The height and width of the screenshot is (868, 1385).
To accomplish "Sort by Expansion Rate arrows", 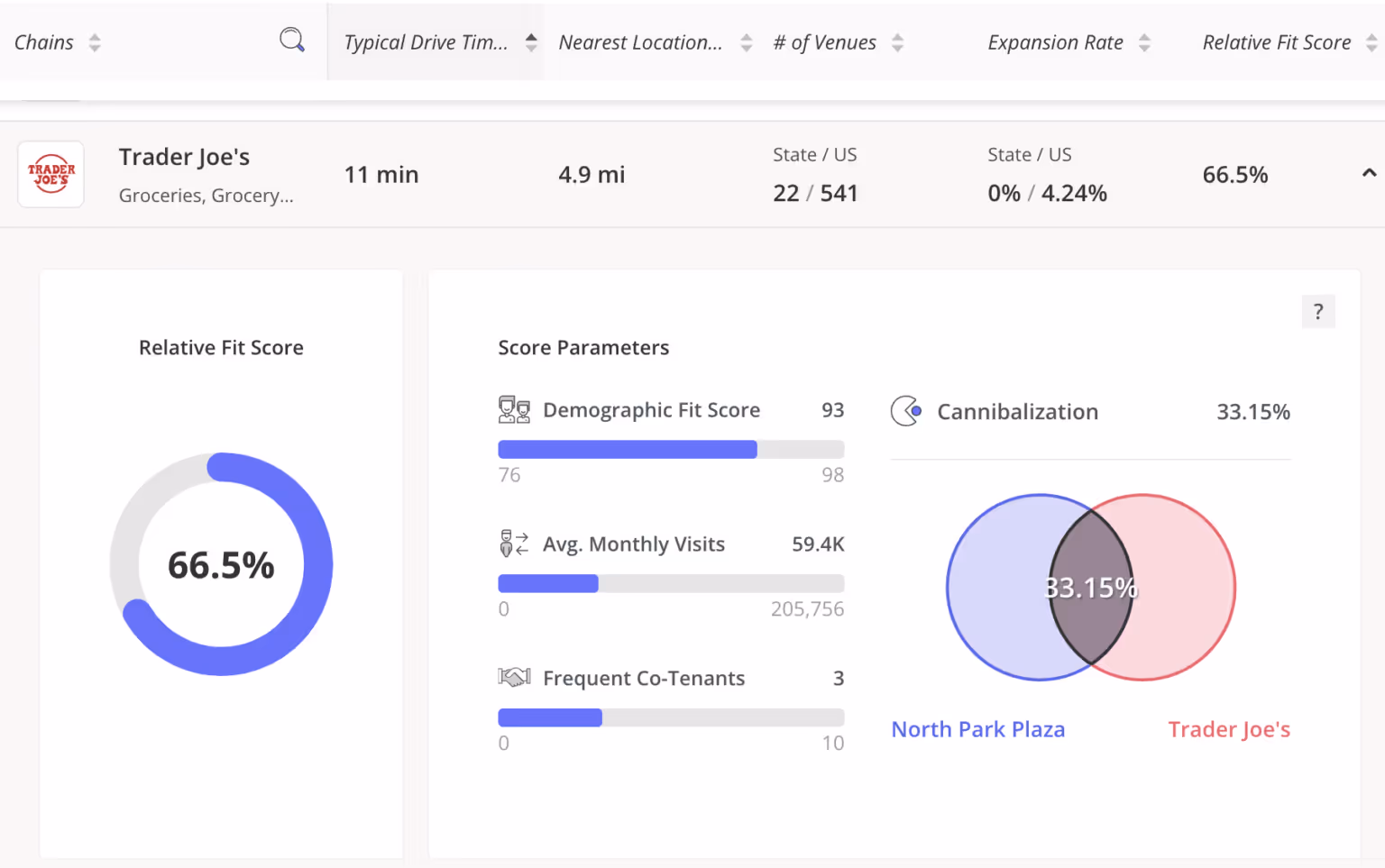I will coord(1144,42).
